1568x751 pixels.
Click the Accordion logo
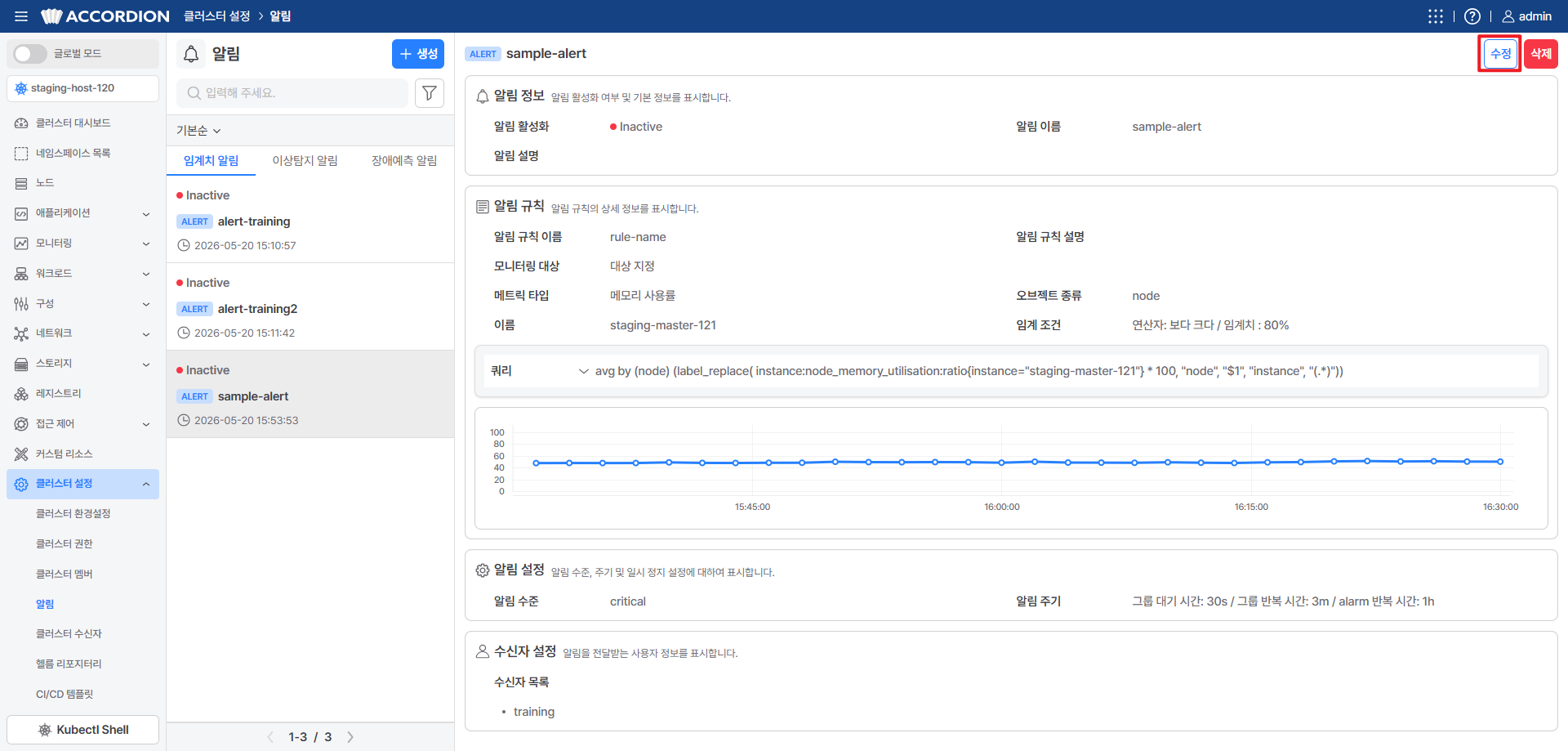pyautogui.click(x=105, y=16)
